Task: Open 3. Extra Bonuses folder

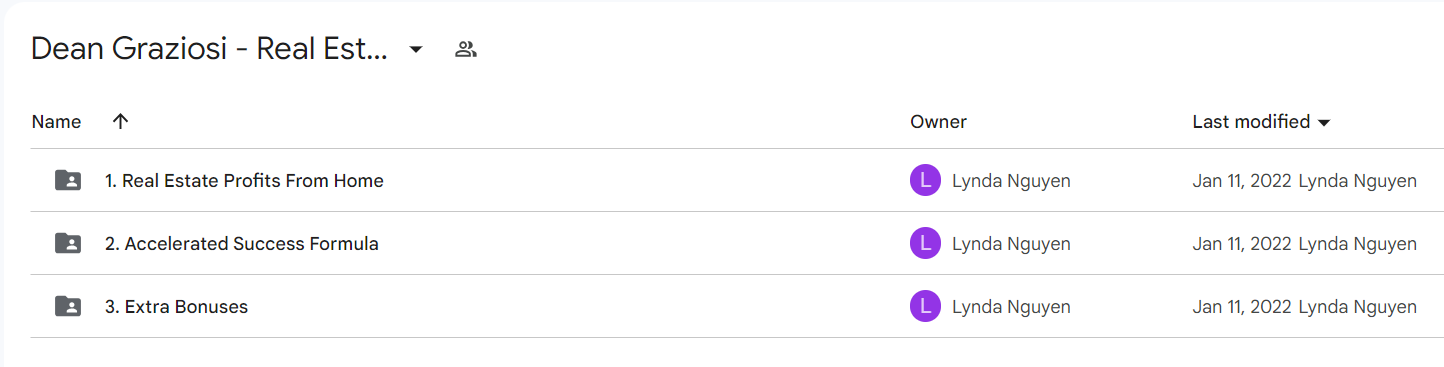Action: coord(176,307)
